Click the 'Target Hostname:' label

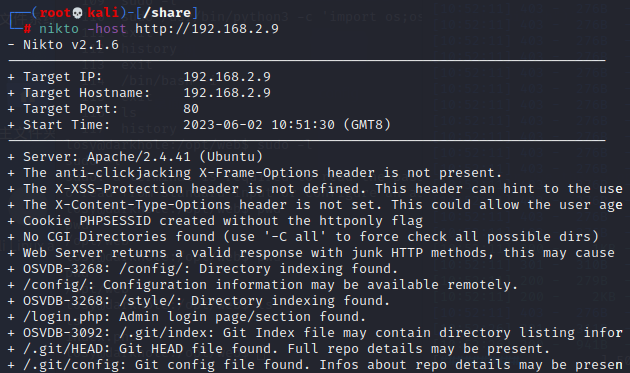(x=86, y=93)
